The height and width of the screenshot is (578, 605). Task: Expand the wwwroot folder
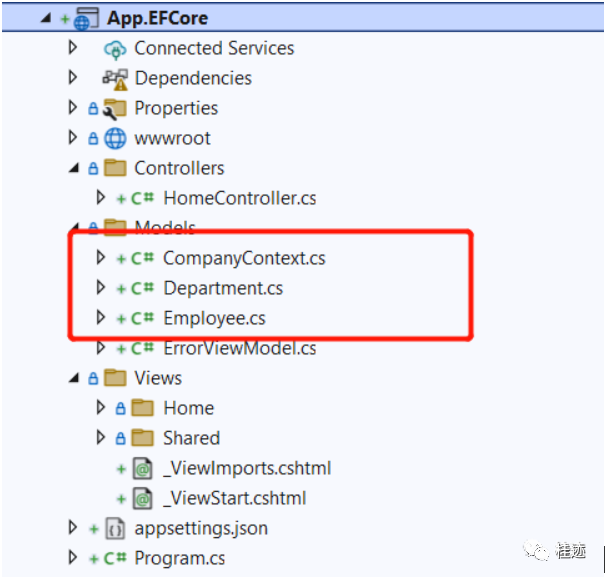(73, 137)
